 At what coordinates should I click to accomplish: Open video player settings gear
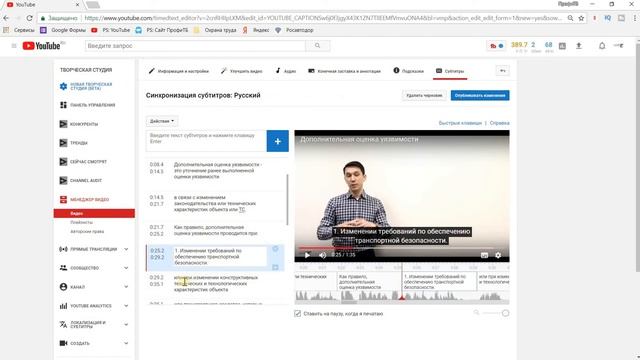[x=498, y=255]
